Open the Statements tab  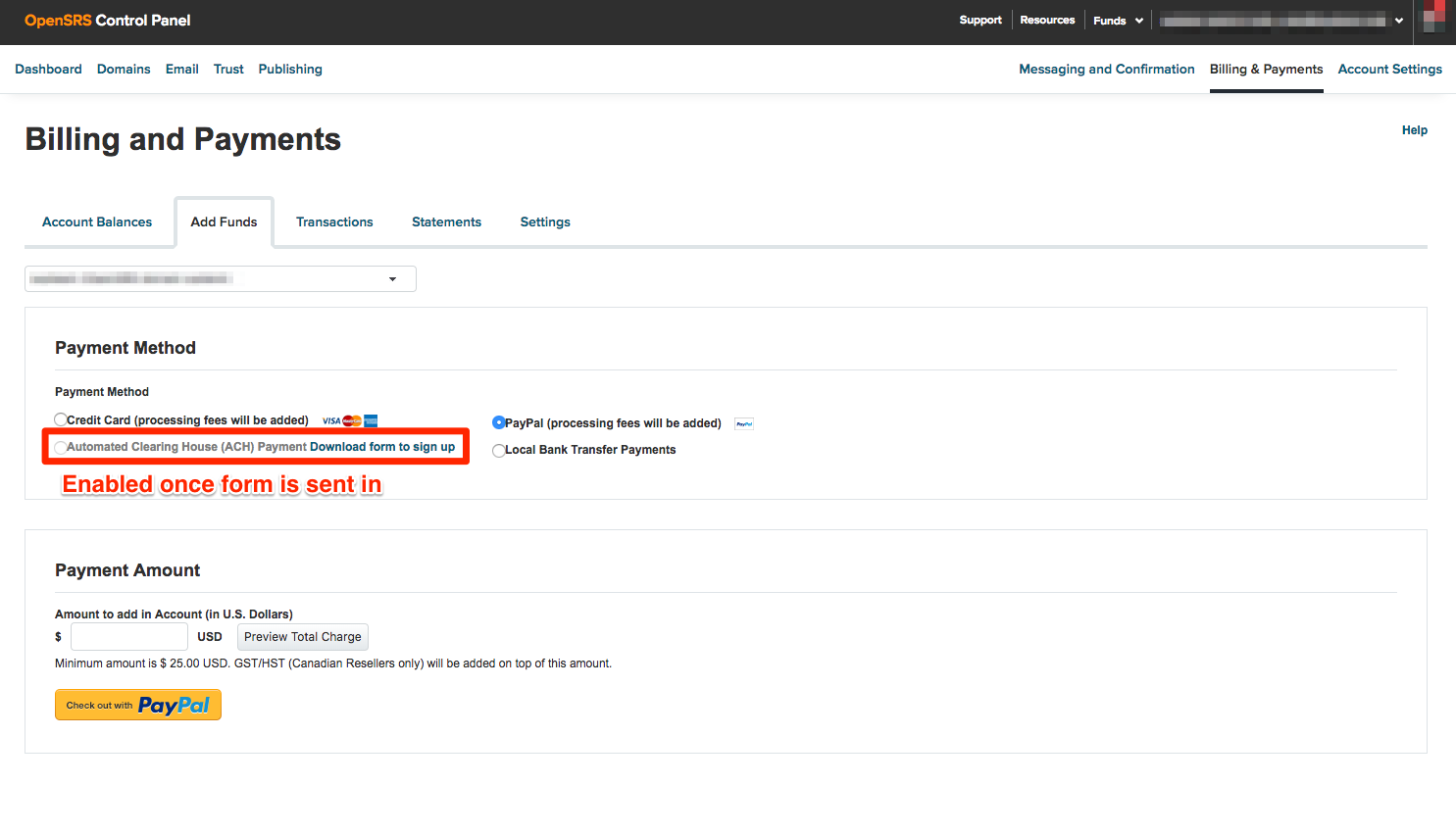[x=446, y=222]
